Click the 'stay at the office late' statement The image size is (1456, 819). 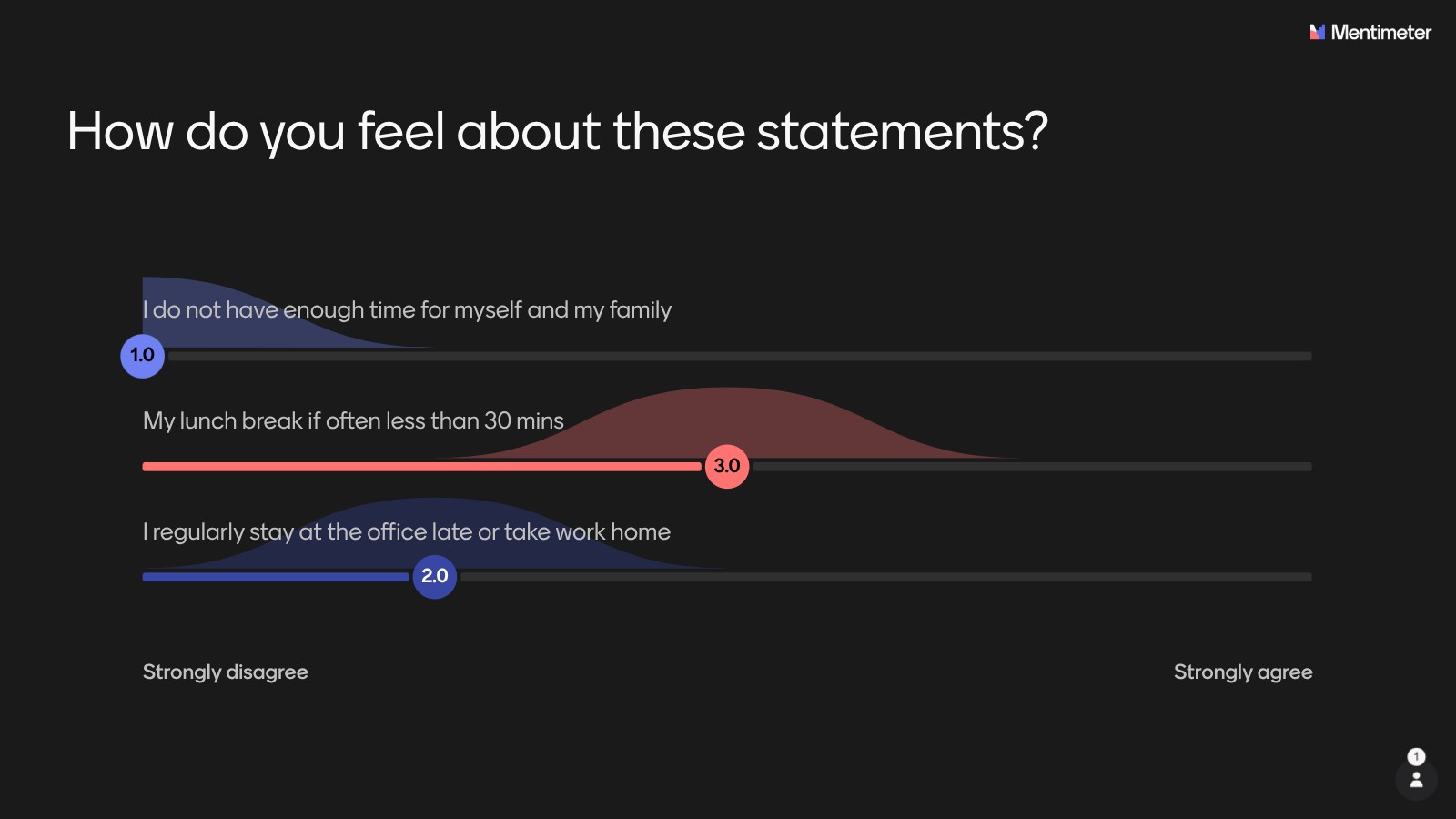click(x=407, y=531)
